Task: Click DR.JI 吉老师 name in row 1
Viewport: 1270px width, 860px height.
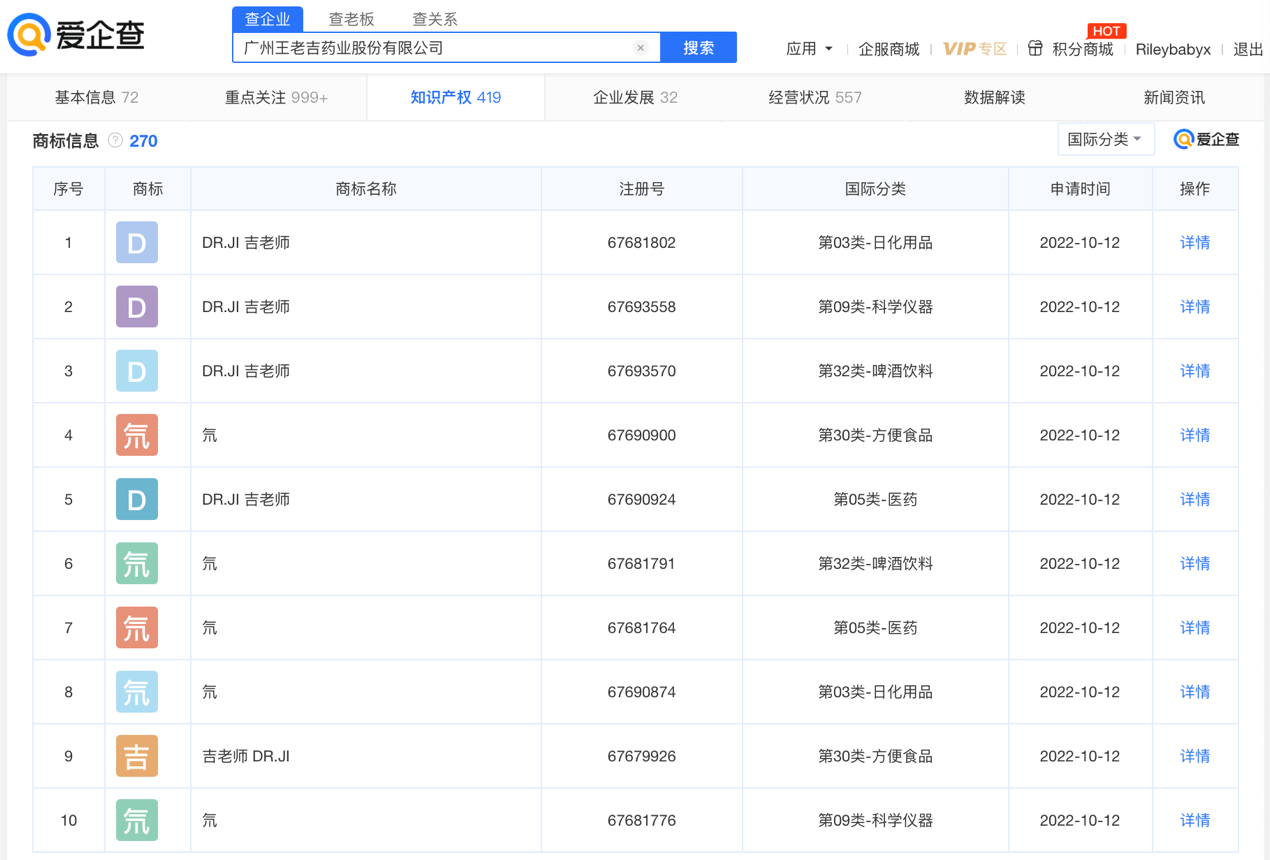Action: coord(246,243)
